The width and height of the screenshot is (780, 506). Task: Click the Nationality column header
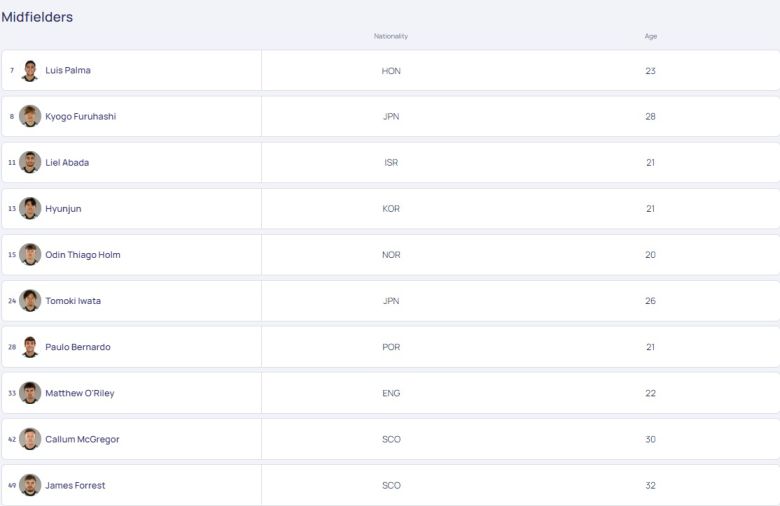[x=391, y=36]
